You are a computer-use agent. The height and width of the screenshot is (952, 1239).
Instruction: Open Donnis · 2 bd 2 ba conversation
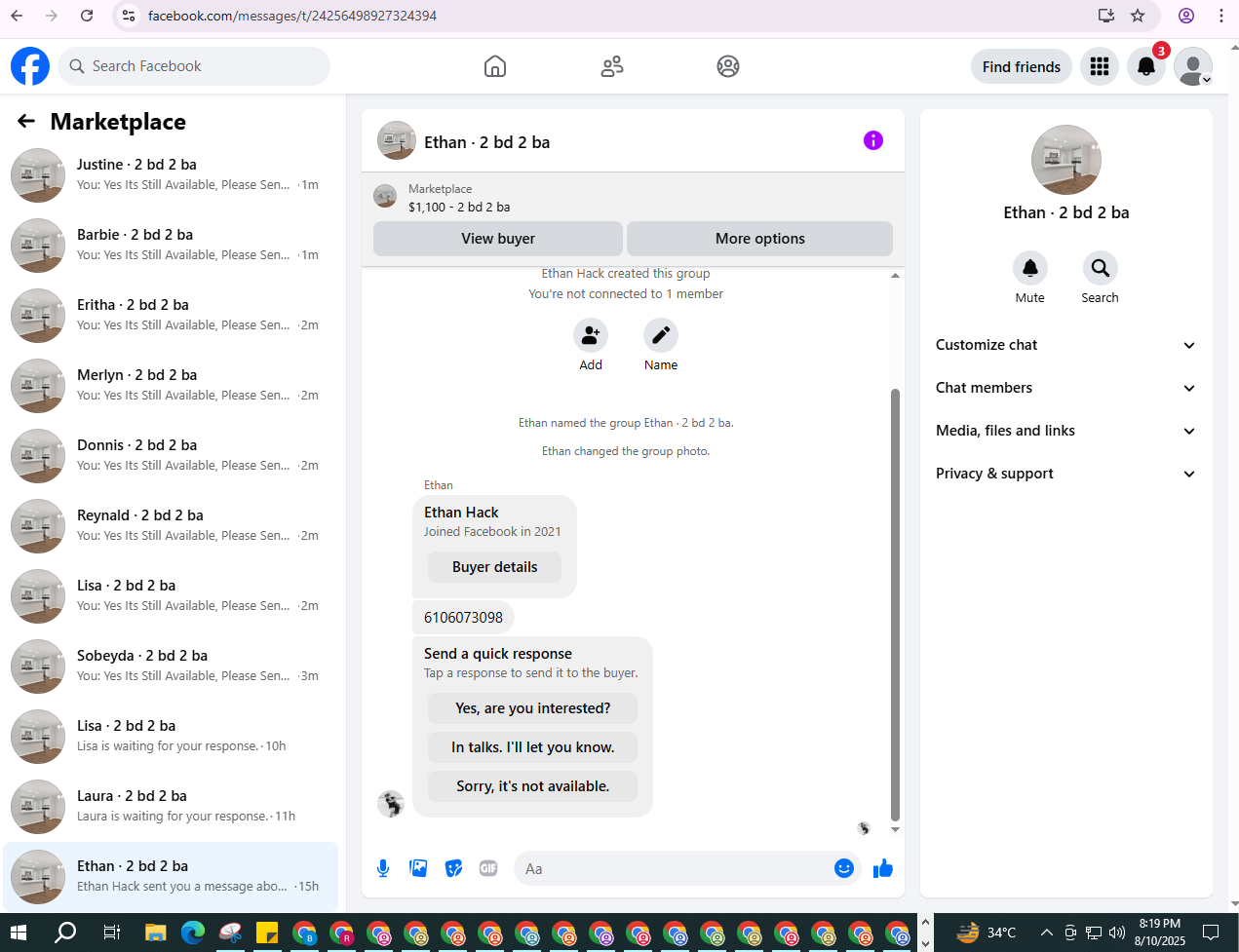171,456
